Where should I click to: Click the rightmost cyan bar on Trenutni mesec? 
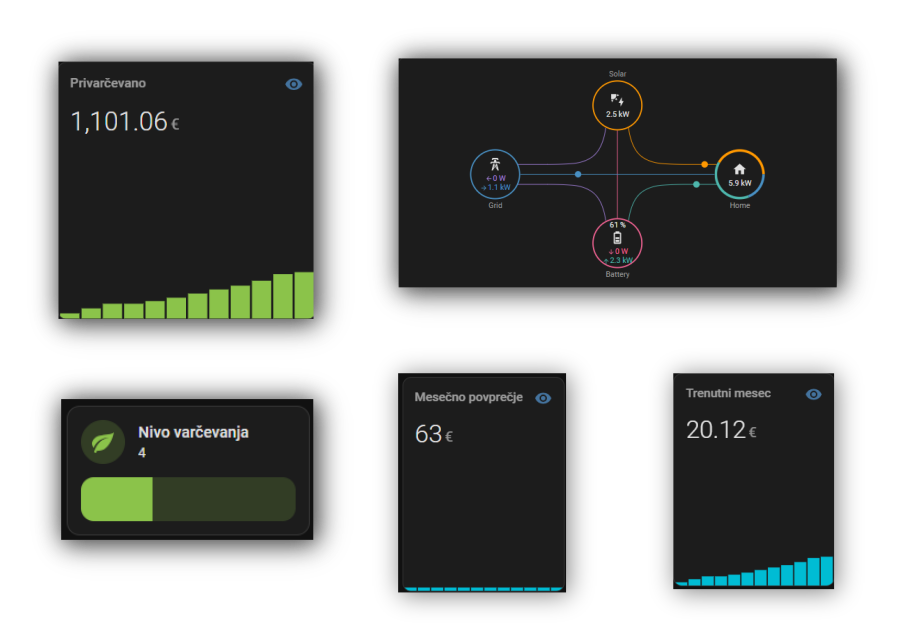point(826,570)
